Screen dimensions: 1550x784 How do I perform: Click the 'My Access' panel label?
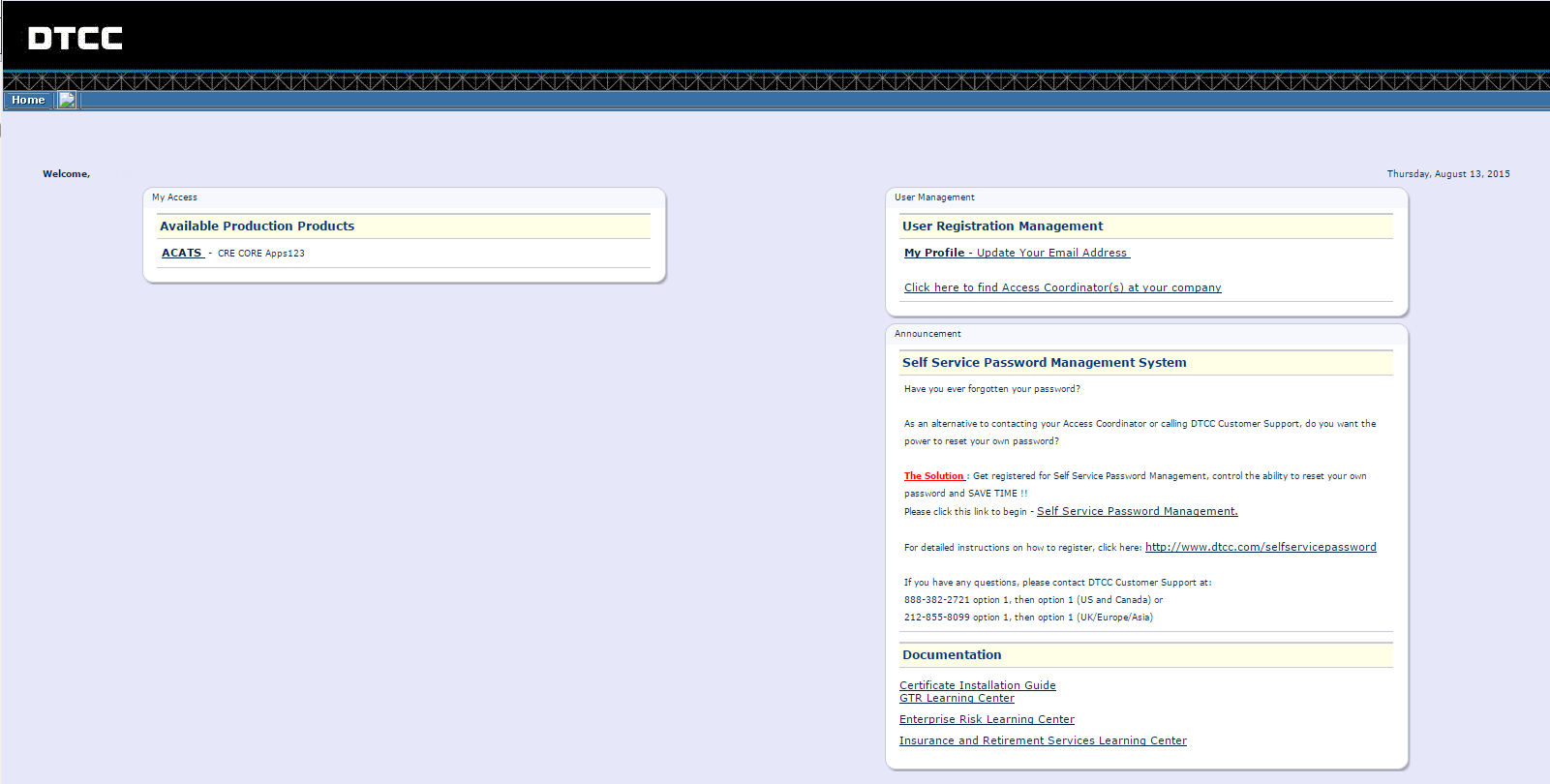coord(174,197)
